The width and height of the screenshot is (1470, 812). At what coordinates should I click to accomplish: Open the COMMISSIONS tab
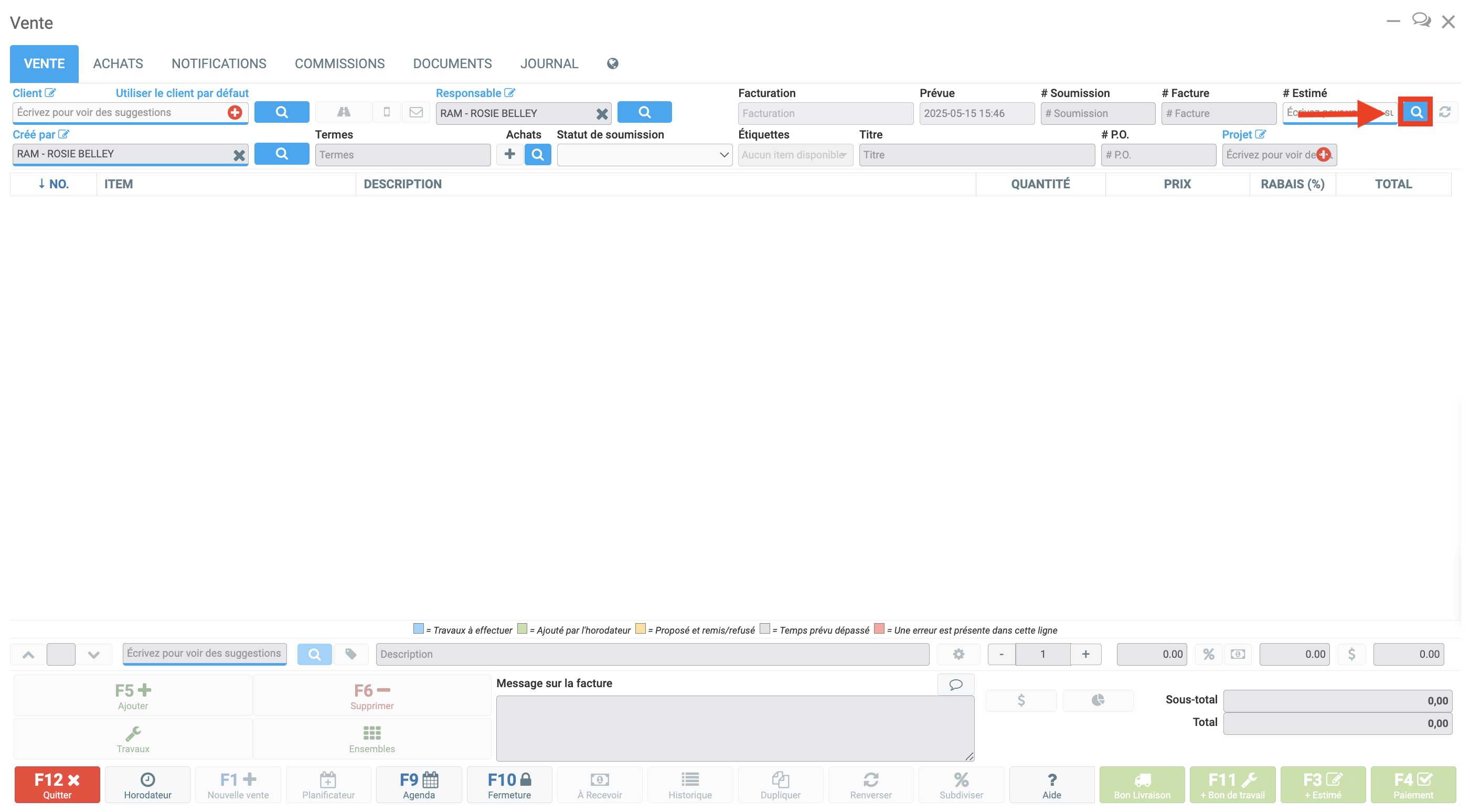click(x=339, y=63)
